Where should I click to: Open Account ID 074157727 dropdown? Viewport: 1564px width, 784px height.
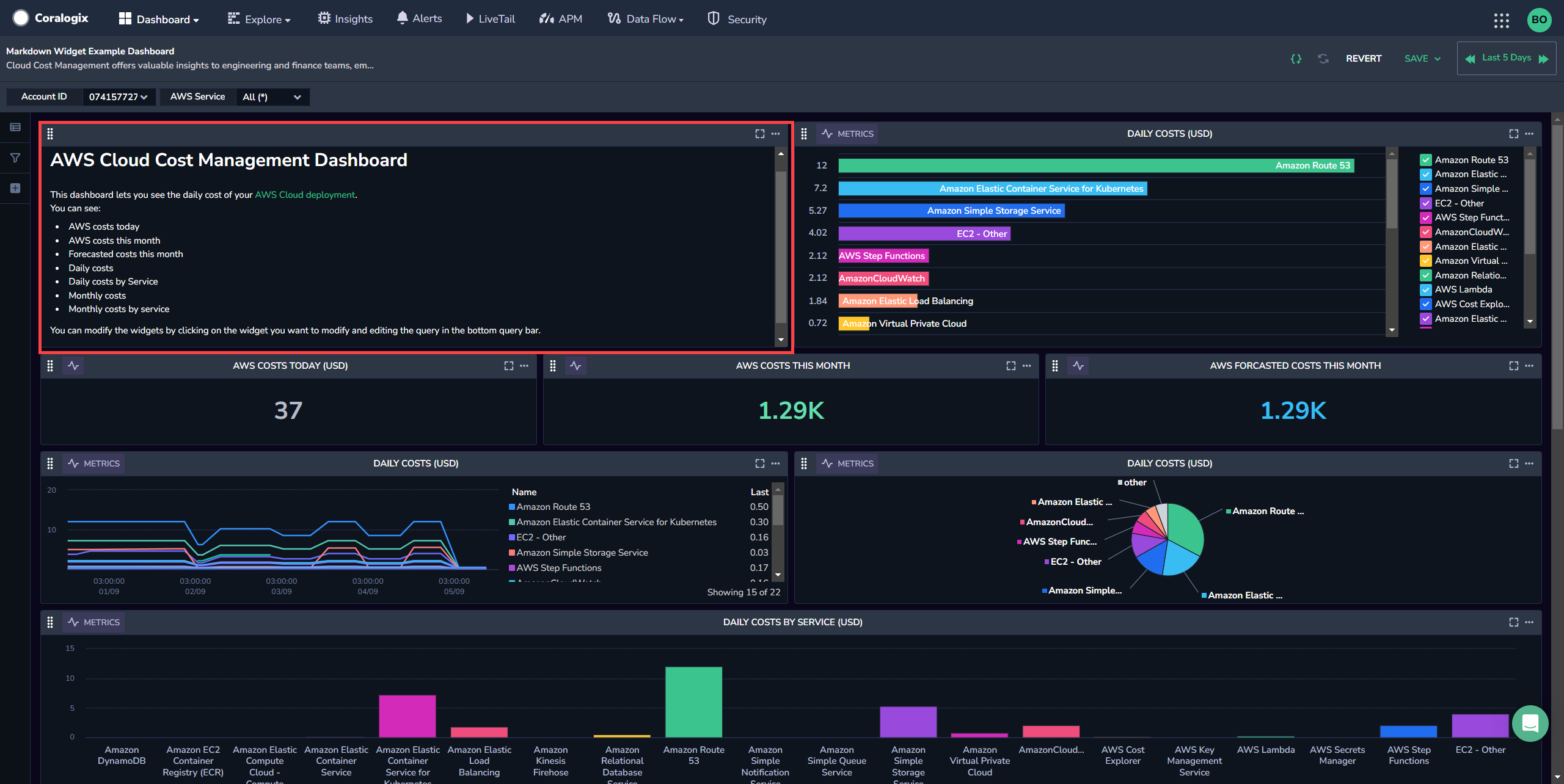click(119, 97)
